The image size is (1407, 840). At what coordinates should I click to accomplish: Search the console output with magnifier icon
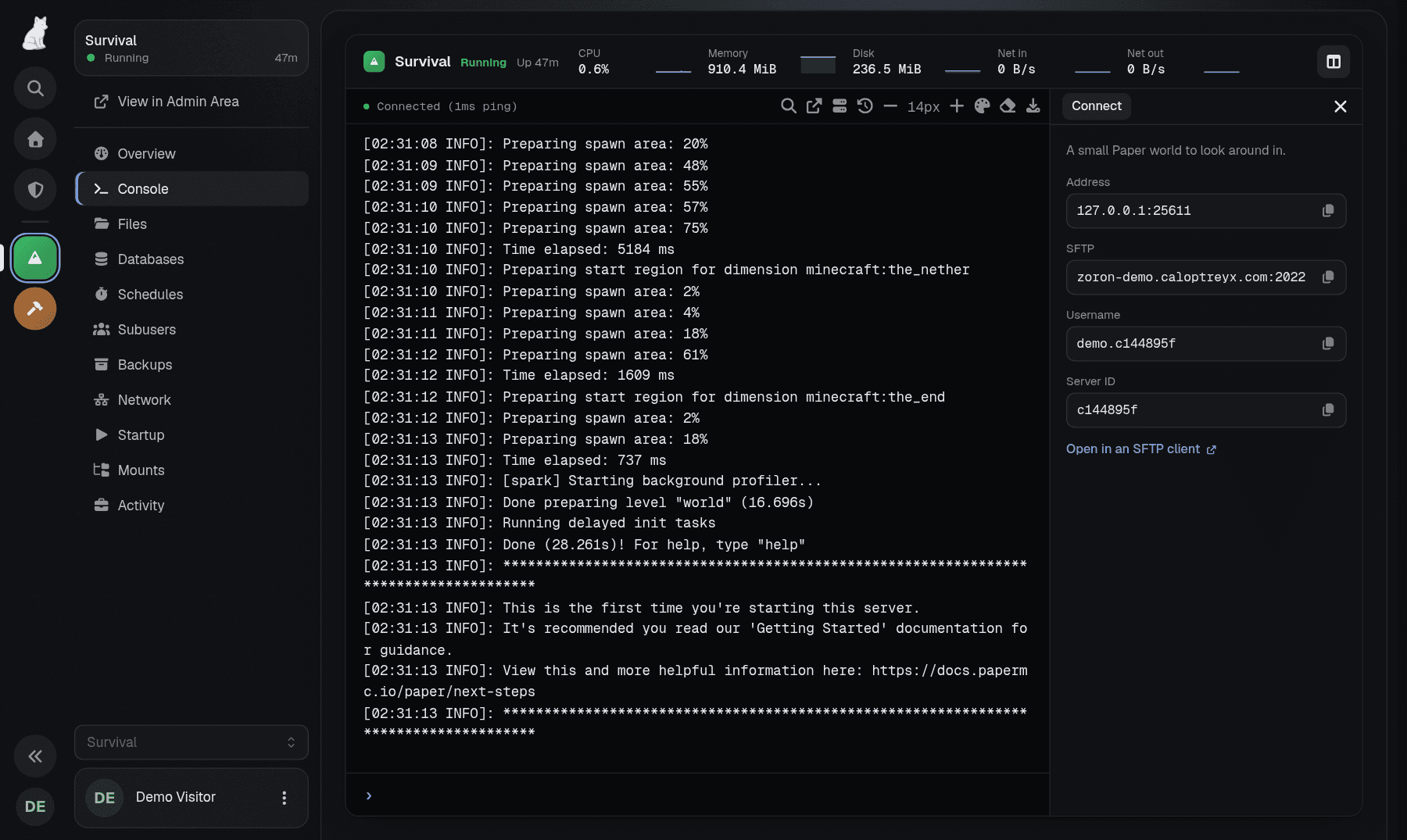(789, 106)
